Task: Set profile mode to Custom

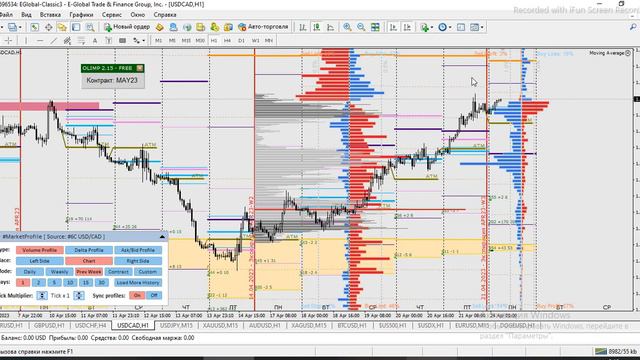Action: [148, 271]
